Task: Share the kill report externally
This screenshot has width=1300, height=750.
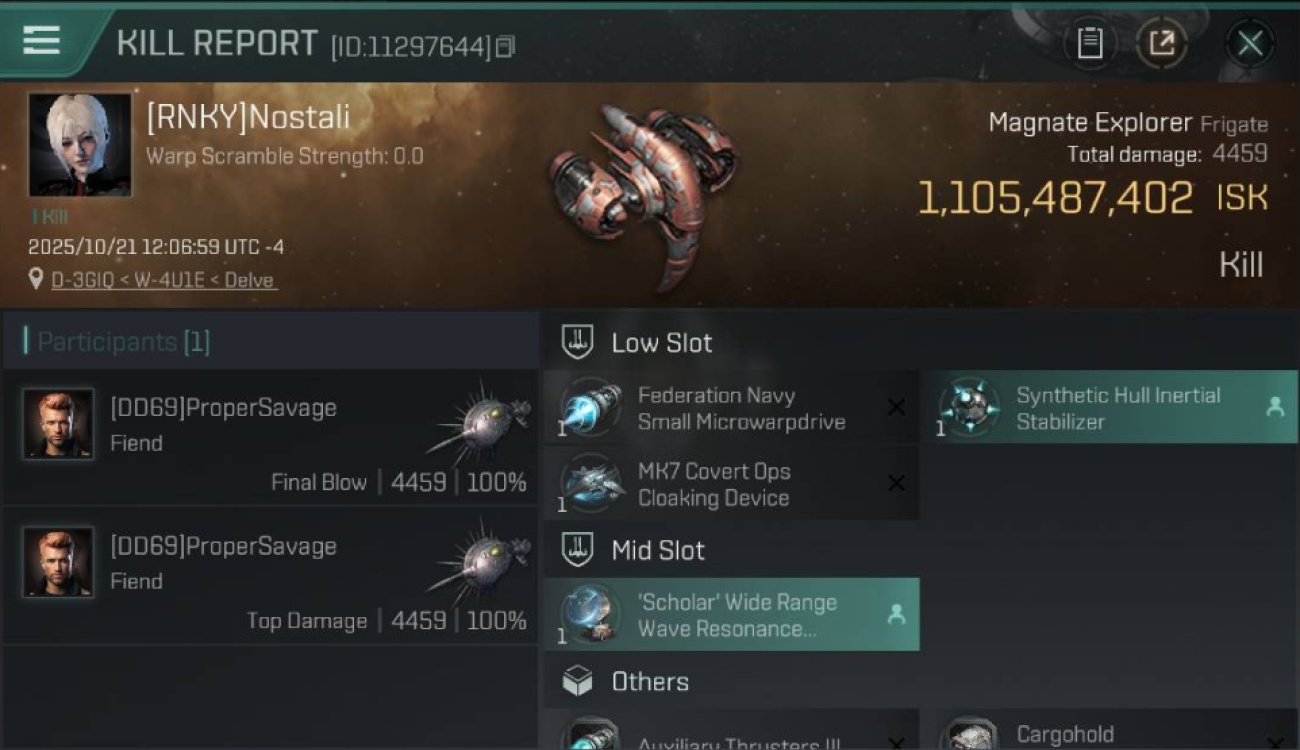Action: pos(1161,43)
